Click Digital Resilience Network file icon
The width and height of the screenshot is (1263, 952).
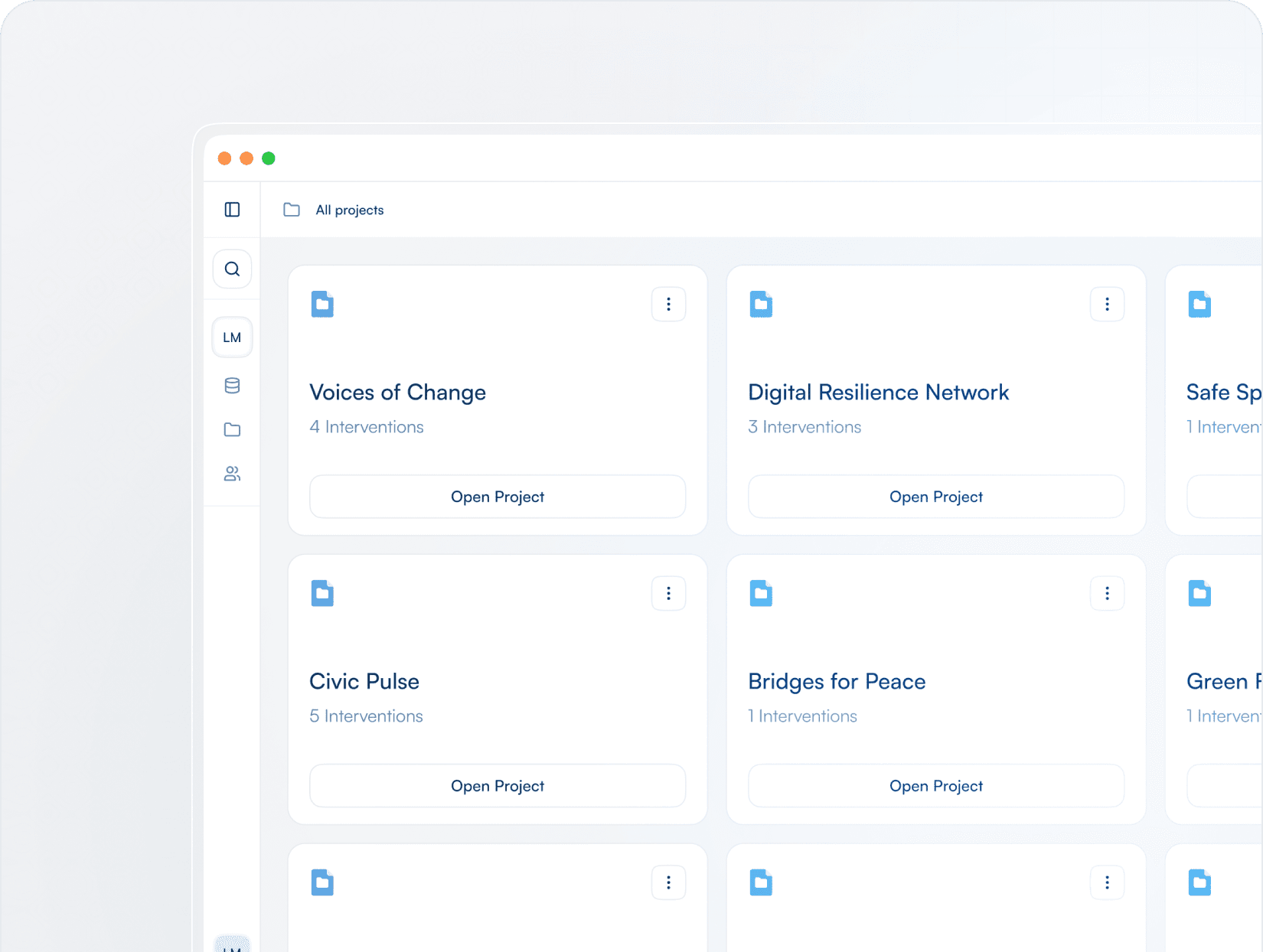(x=761, y=304)
